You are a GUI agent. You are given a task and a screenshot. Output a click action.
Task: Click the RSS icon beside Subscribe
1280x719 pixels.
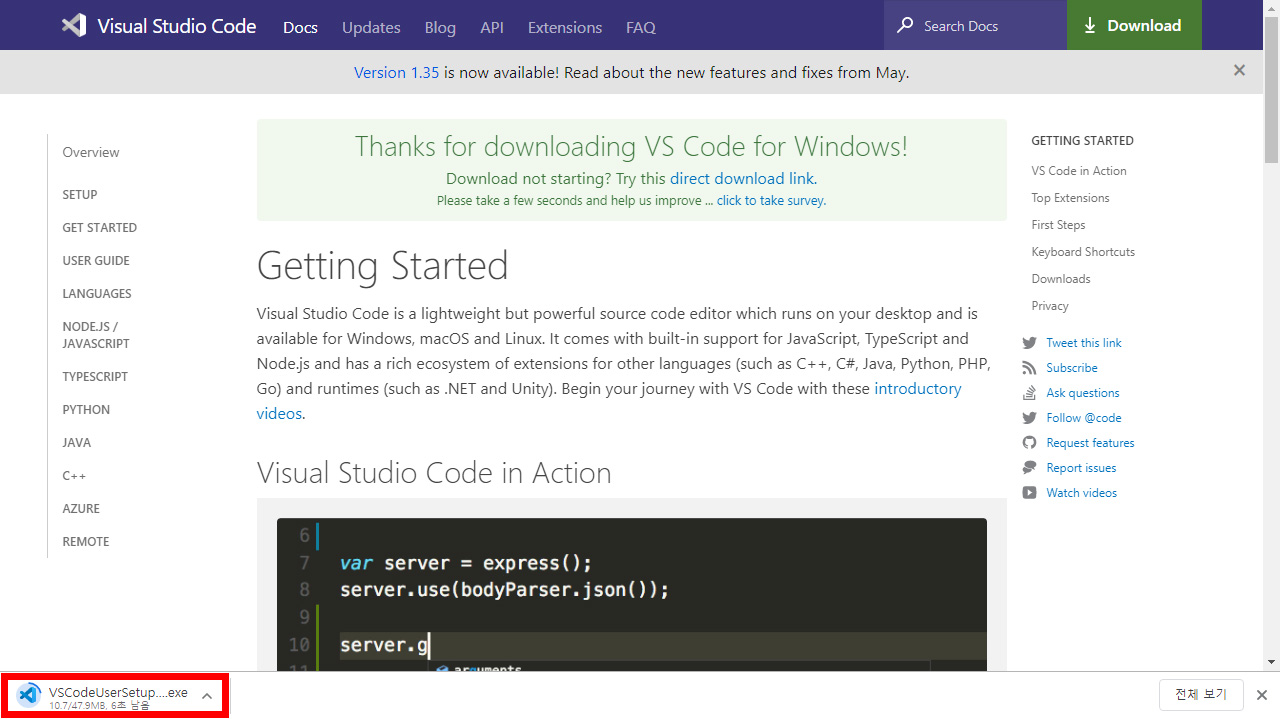(x=1029, y=368)
